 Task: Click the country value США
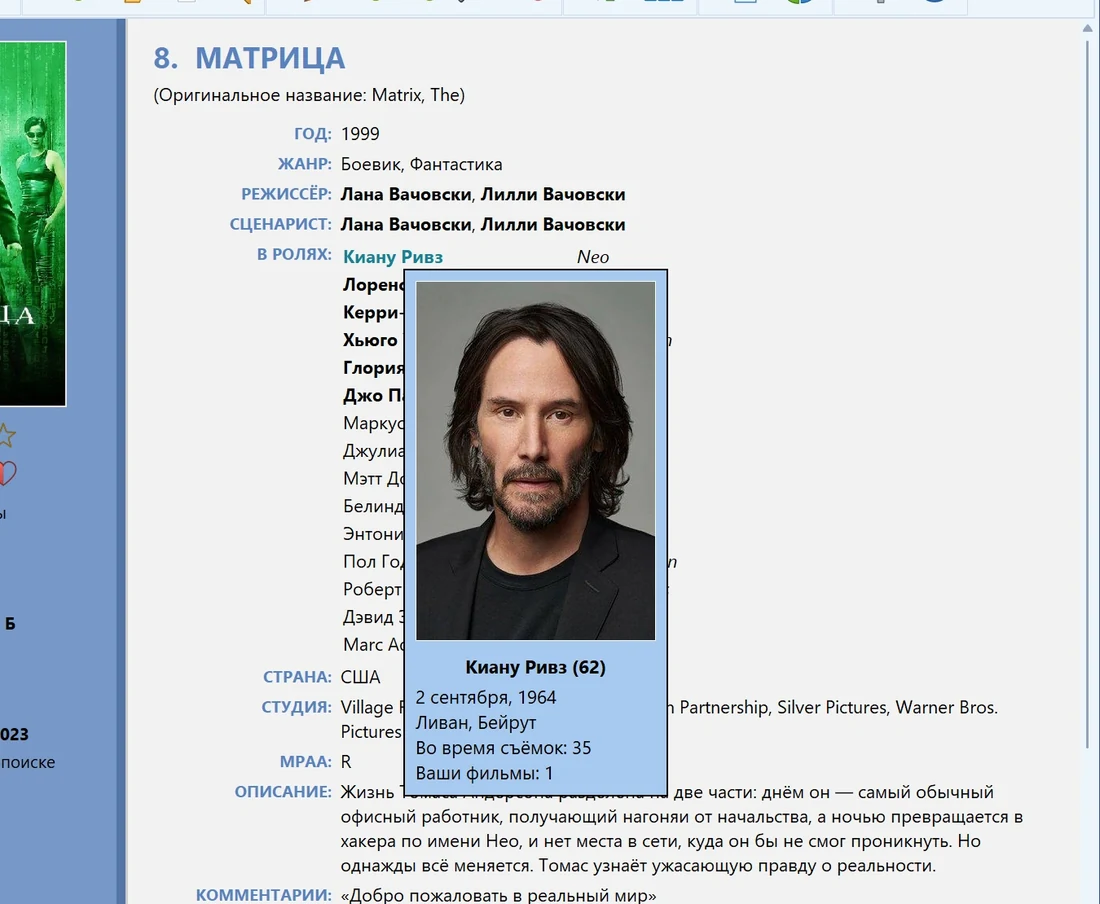coord(361,677)
